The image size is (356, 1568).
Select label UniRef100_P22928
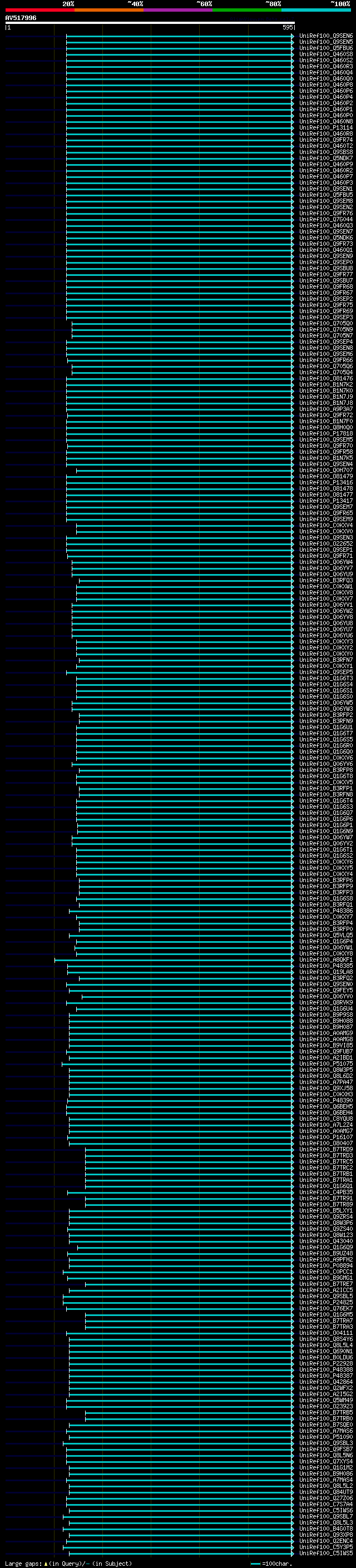pos(326,1364)
